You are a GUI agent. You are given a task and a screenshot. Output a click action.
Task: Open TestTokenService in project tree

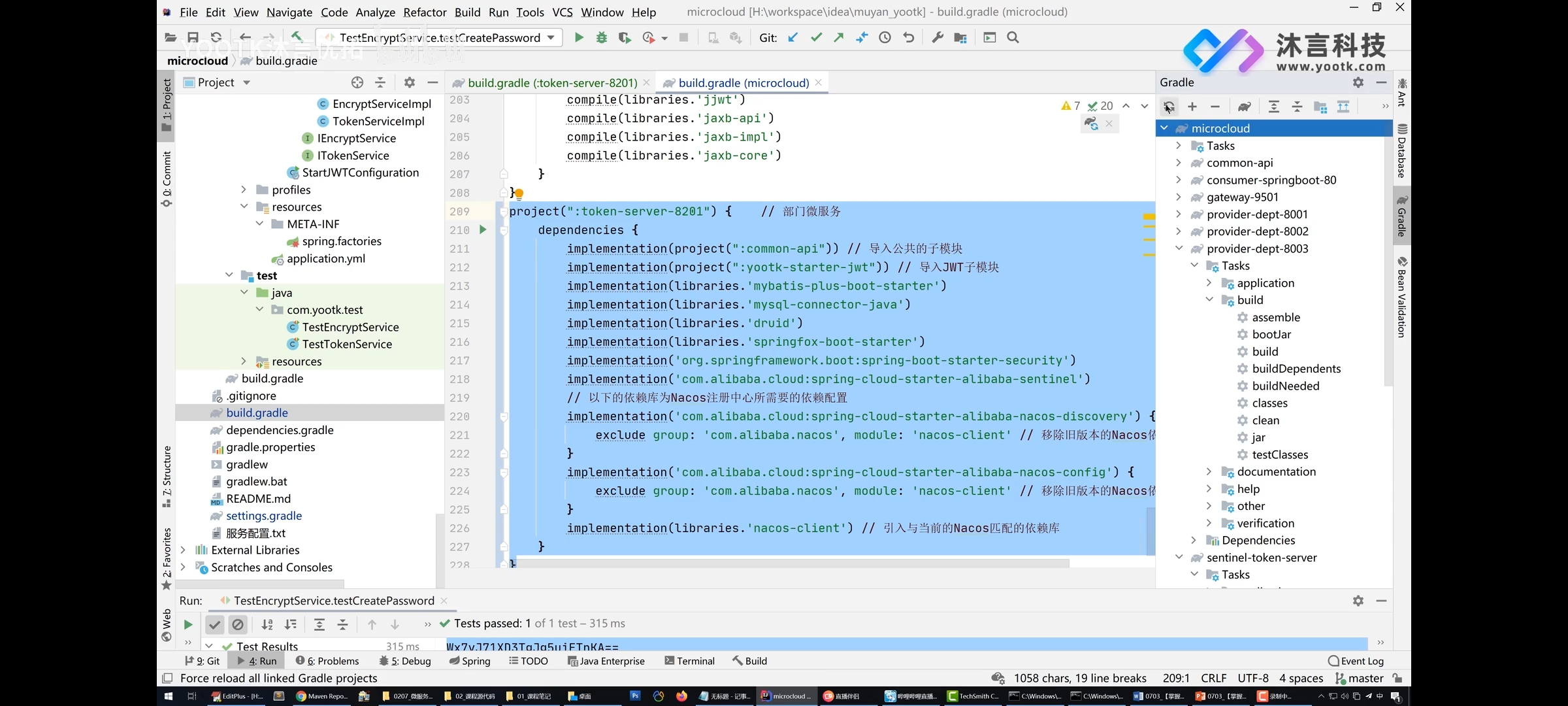point(347,344)
